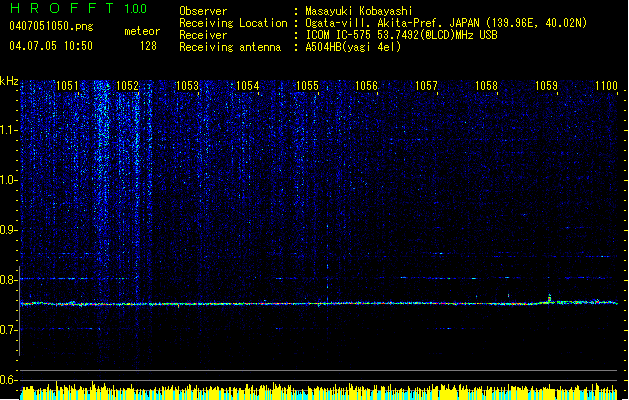Click the 1059 time marker

point(546,86)
